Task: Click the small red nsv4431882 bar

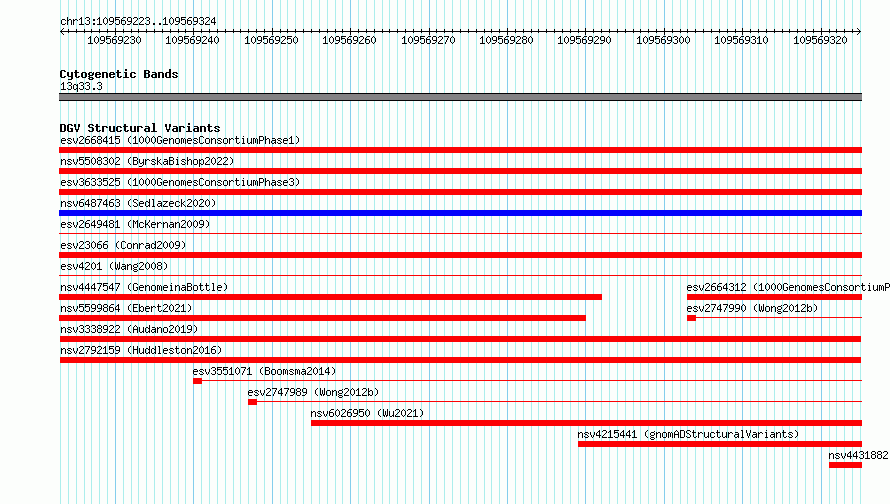Action: coord(845,465)
